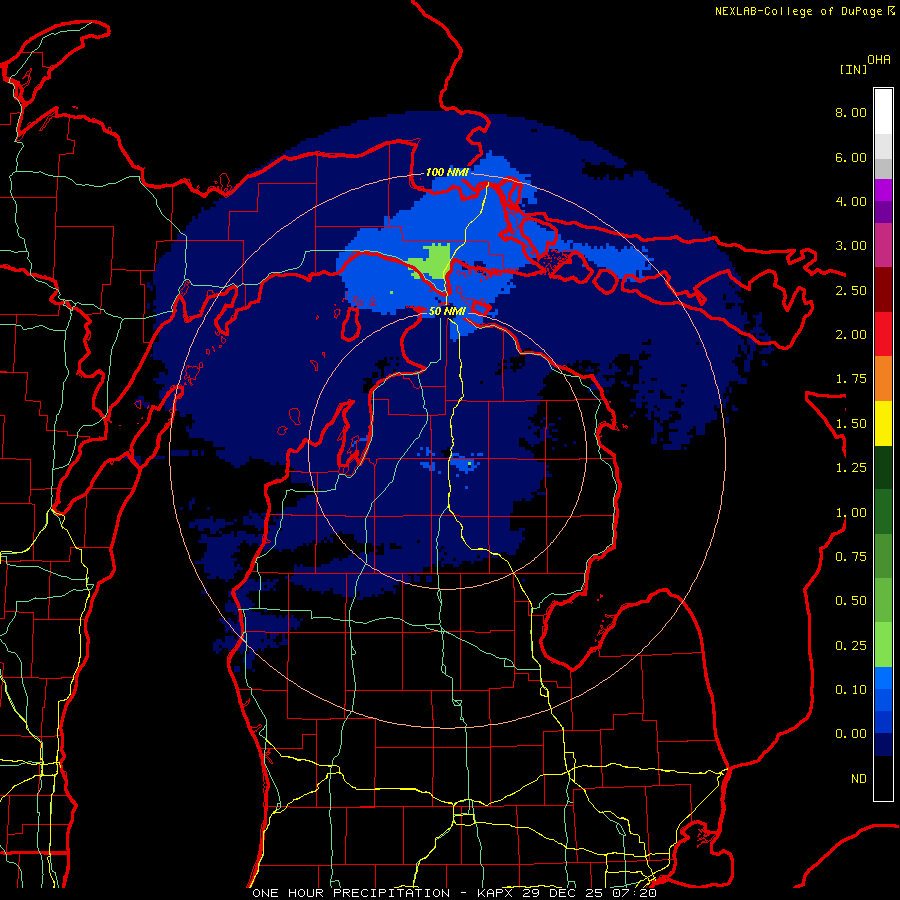The width and height of the screenshot is (900, 900).
Task: Pick the yellow swatch beside 1.50
Action: click(883, 424)
